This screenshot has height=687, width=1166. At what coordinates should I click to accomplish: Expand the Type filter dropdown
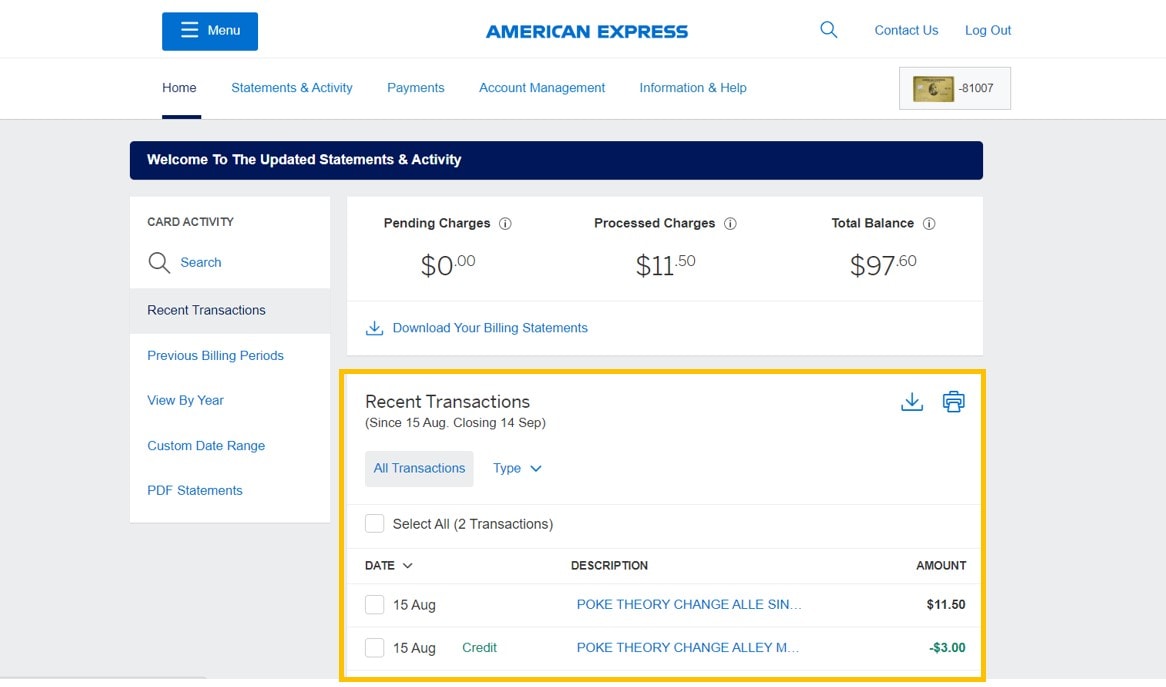tap(516, 468)
